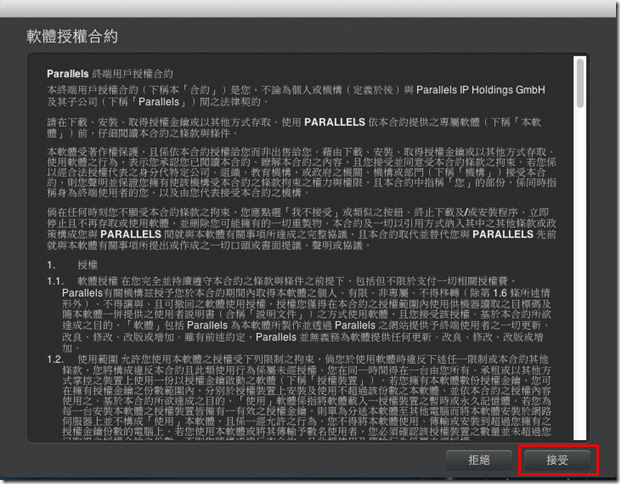The width and height of the screenshot is (620, 484).
Task: Click the 軟體授權合約 dialog title
Action: pyautogui.click(x=72, y=36)
